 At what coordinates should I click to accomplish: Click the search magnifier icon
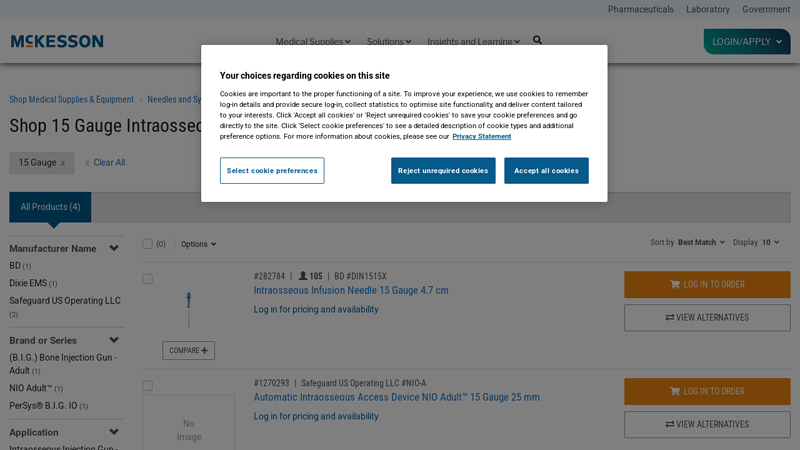pos(537,41)
